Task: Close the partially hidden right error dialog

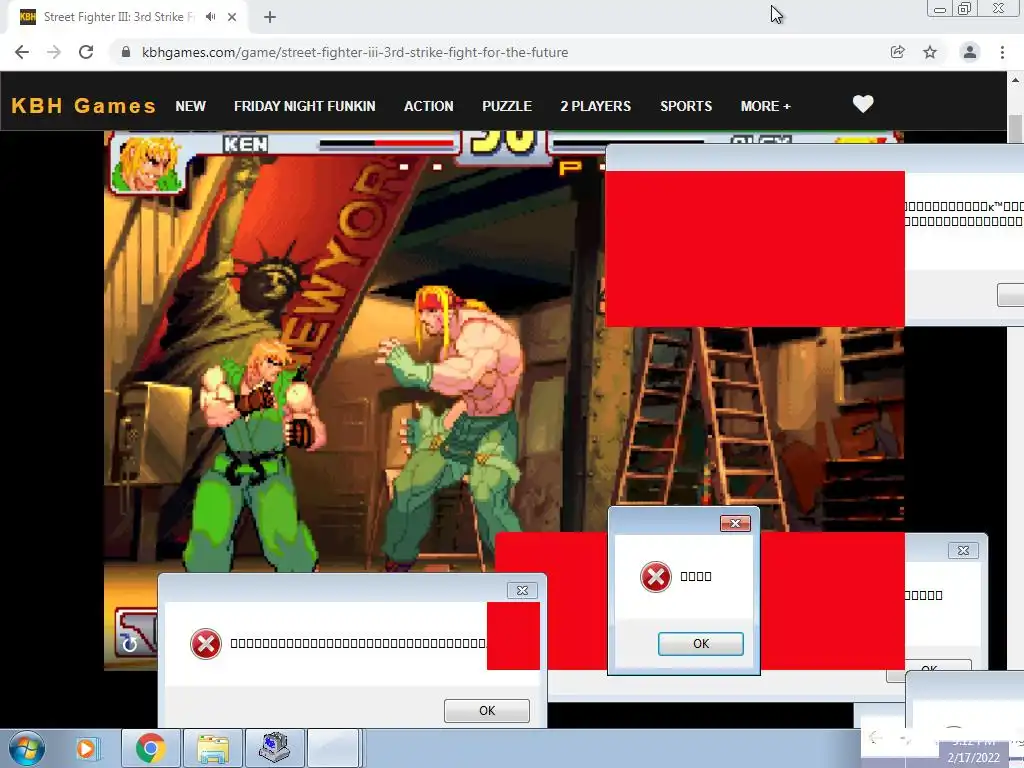Action: tap(963, 551)
